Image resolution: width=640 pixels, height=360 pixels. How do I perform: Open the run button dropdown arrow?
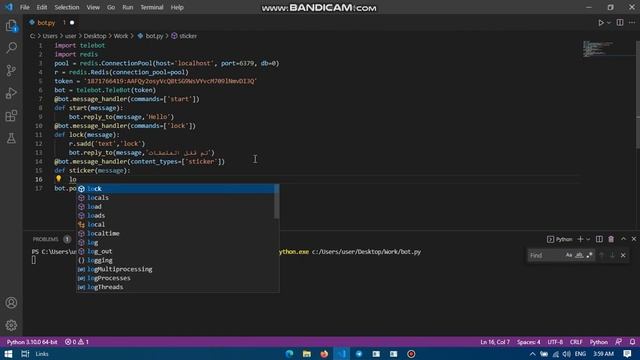tap(609, 23)
